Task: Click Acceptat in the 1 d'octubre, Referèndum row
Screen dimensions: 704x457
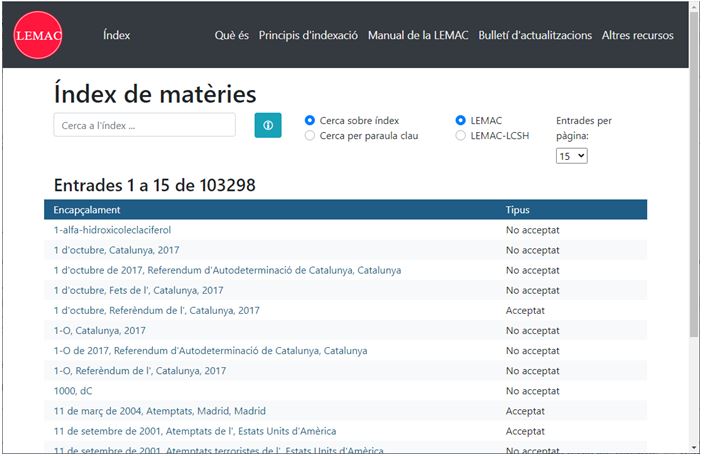Action: point(525,310)
